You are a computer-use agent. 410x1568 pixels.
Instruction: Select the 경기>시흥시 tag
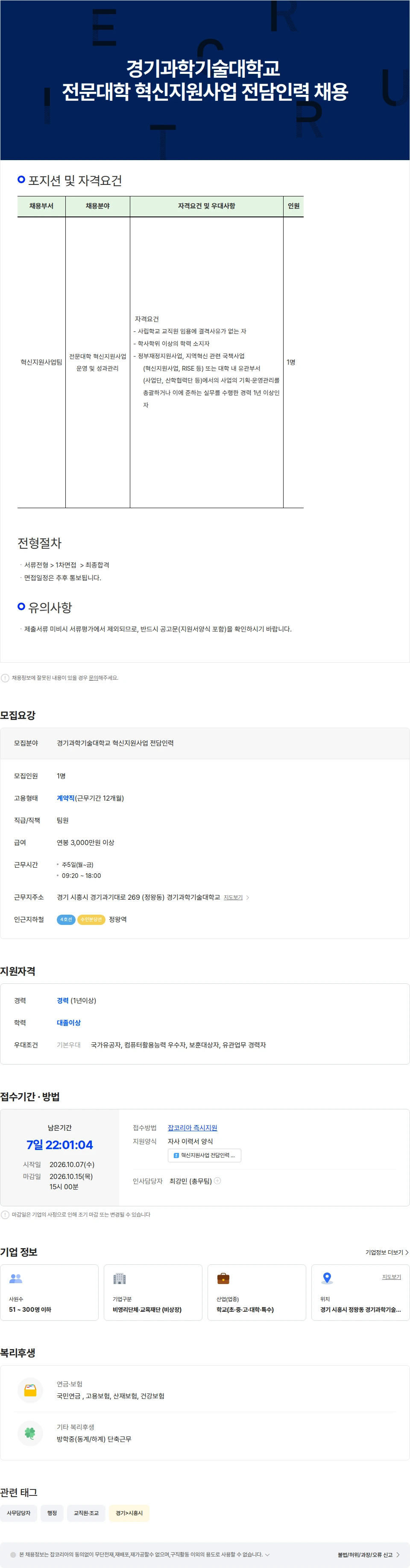click(x=129, y=1513)
